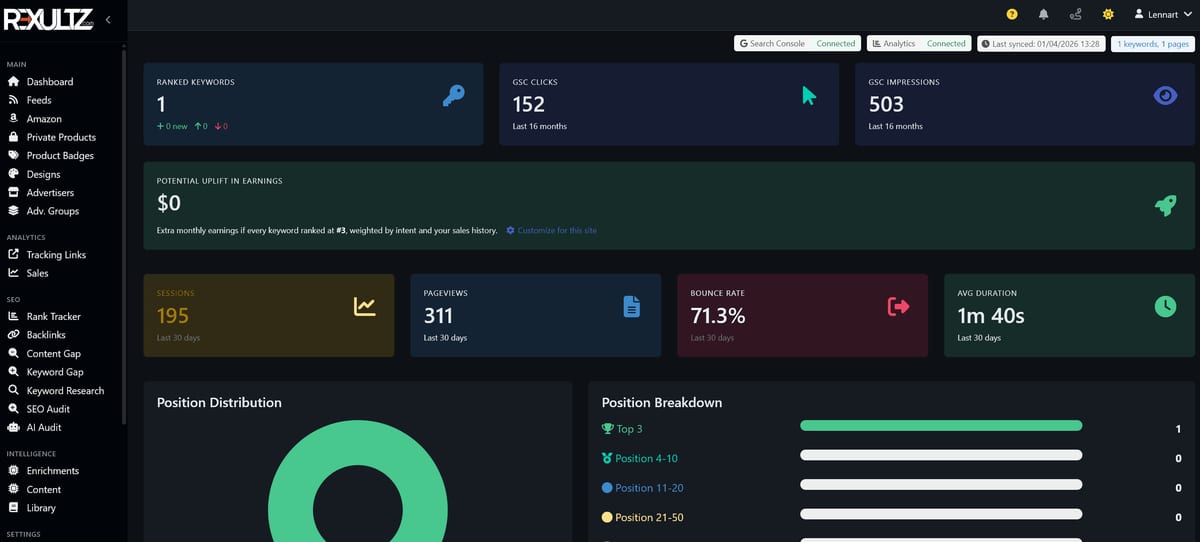
Task: Click the Rexultz logo
Action: [x=49, y=20]
